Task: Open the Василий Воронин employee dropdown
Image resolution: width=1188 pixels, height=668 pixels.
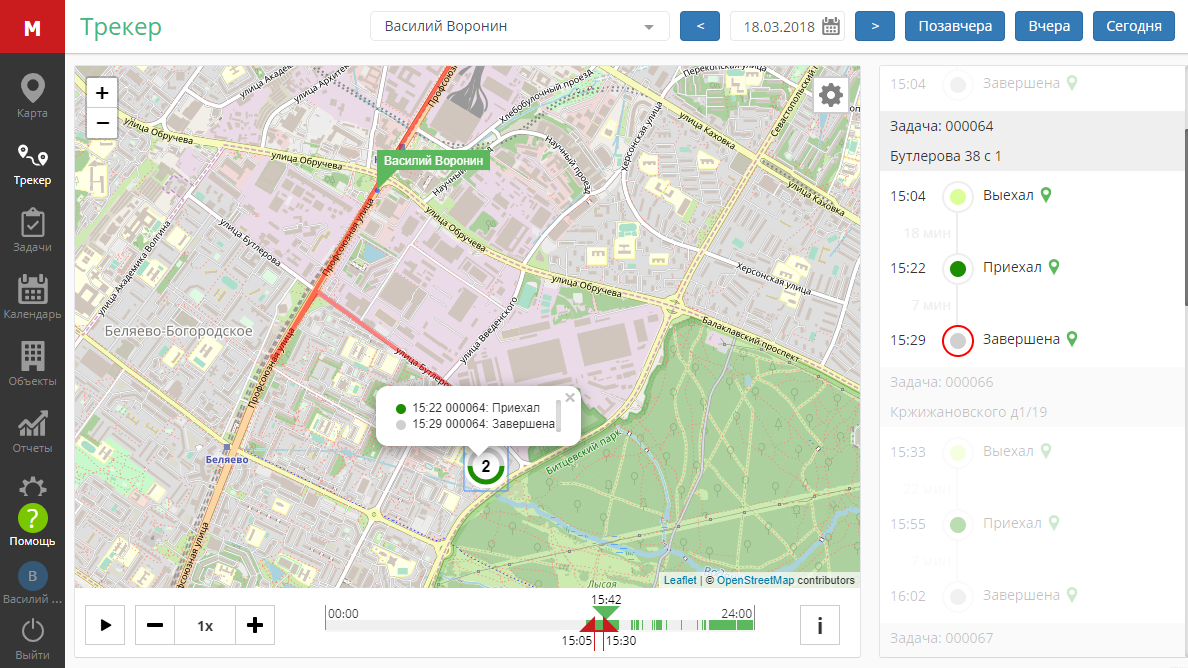Action: pyautogui.click(x=520, y=27)
